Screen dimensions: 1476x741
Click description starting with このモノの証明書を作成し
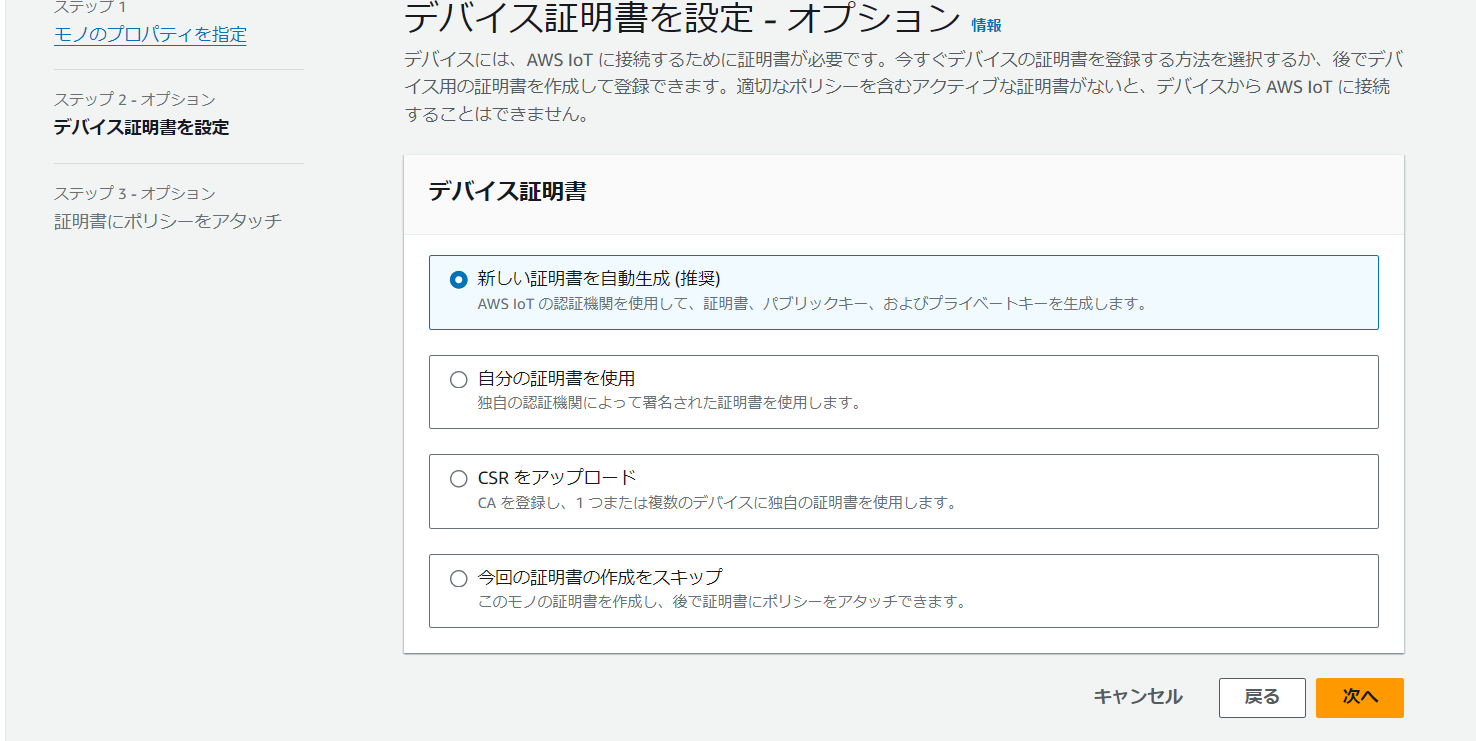pyautogui.click(x=724, y=602)
